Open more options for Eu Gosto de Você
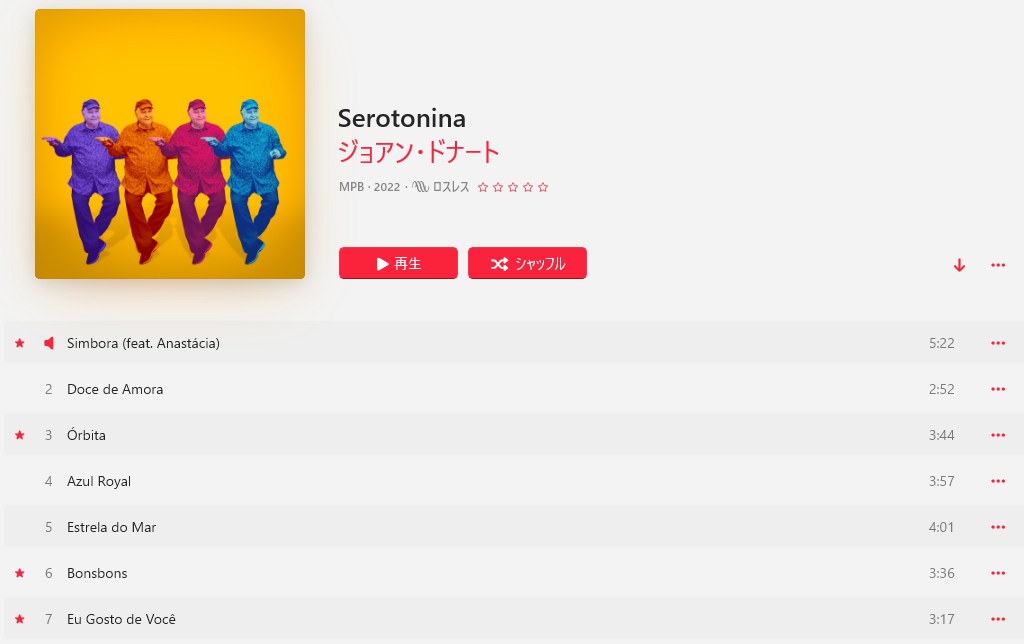1024x644 pixels. pos(998,619)
